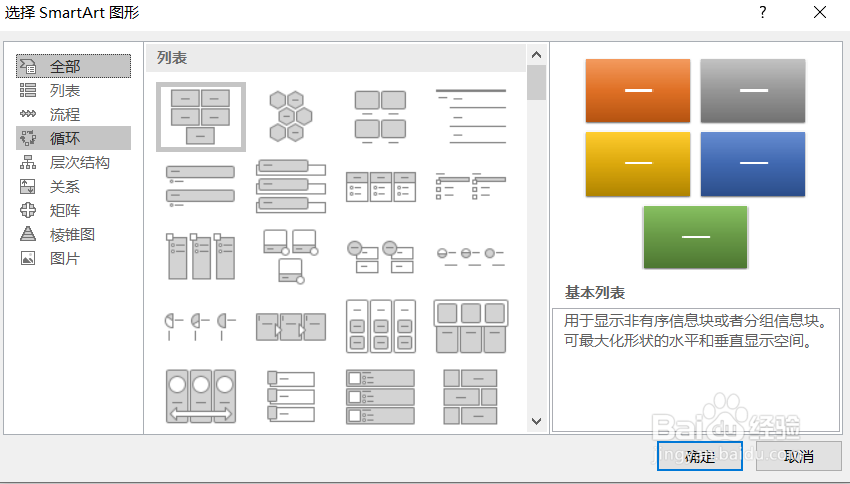The width and height of the screenshot is (850, 484).
Task: Click the orange block in the preview
Action: point(638,91)
